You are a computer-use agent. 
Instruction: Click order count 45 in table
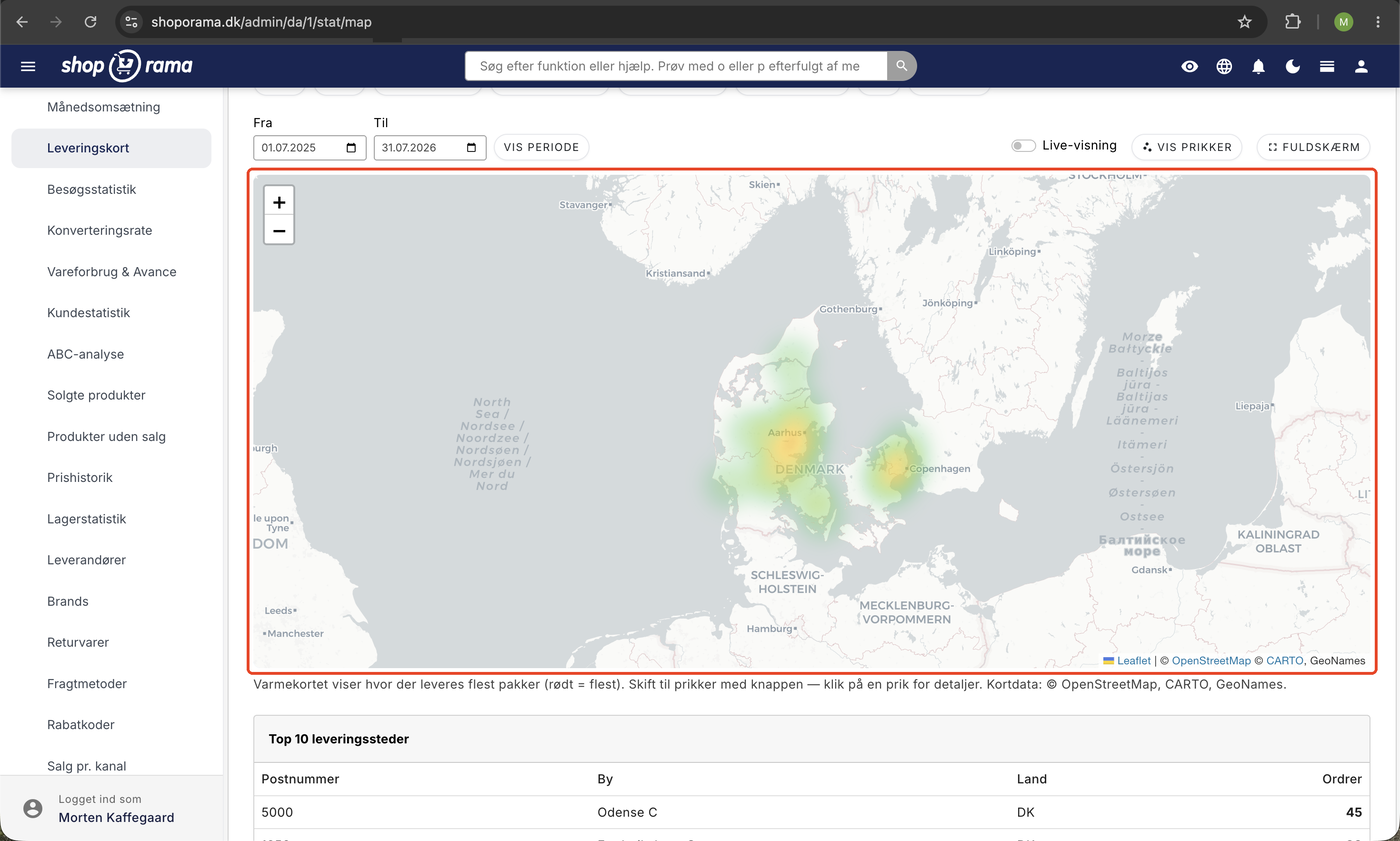tap(1353, 812)
